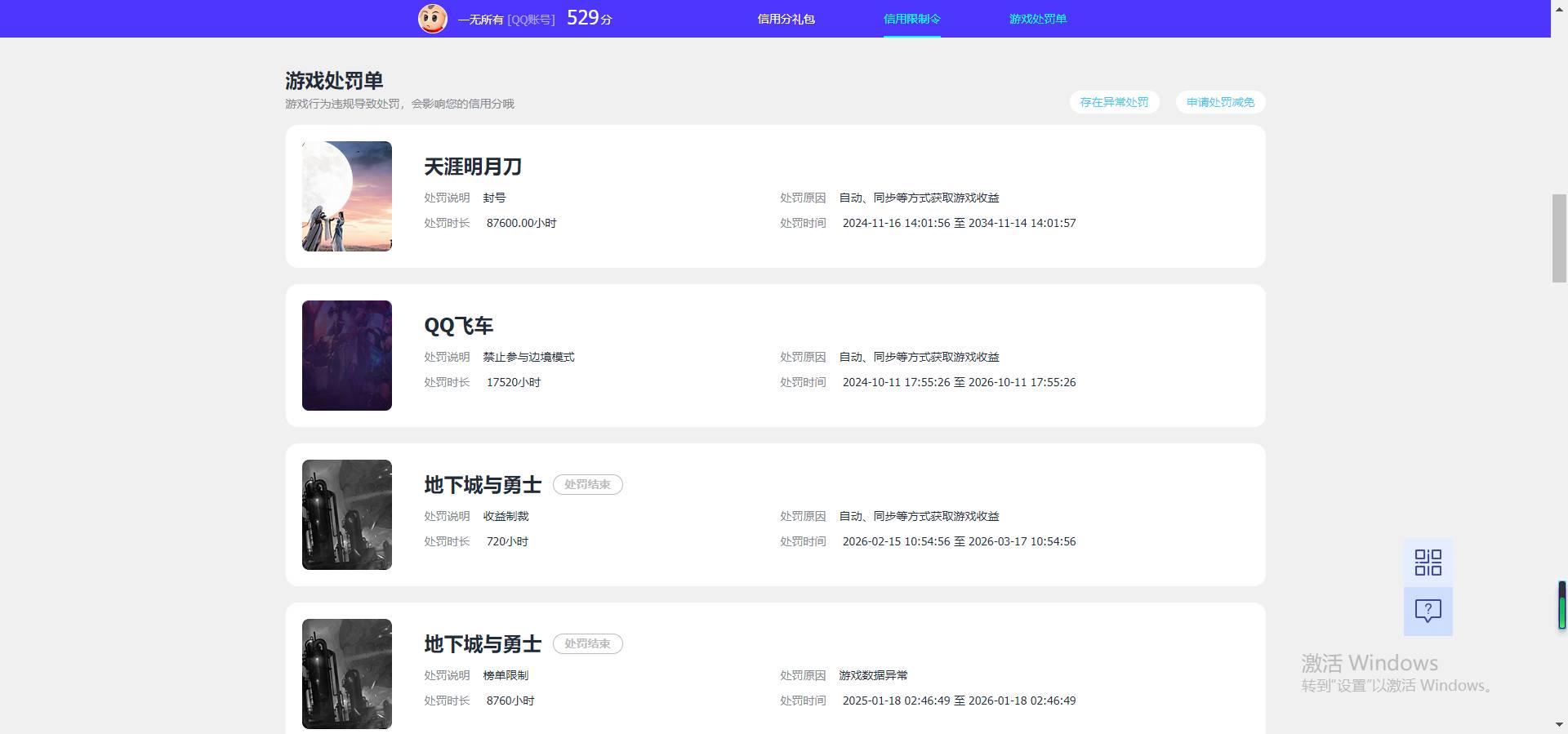Image resolution: width=1568 pixels, height=734 pixels.
Task: Click the page vertical scrollbar thumb
Action: (x=1559, y=238)
